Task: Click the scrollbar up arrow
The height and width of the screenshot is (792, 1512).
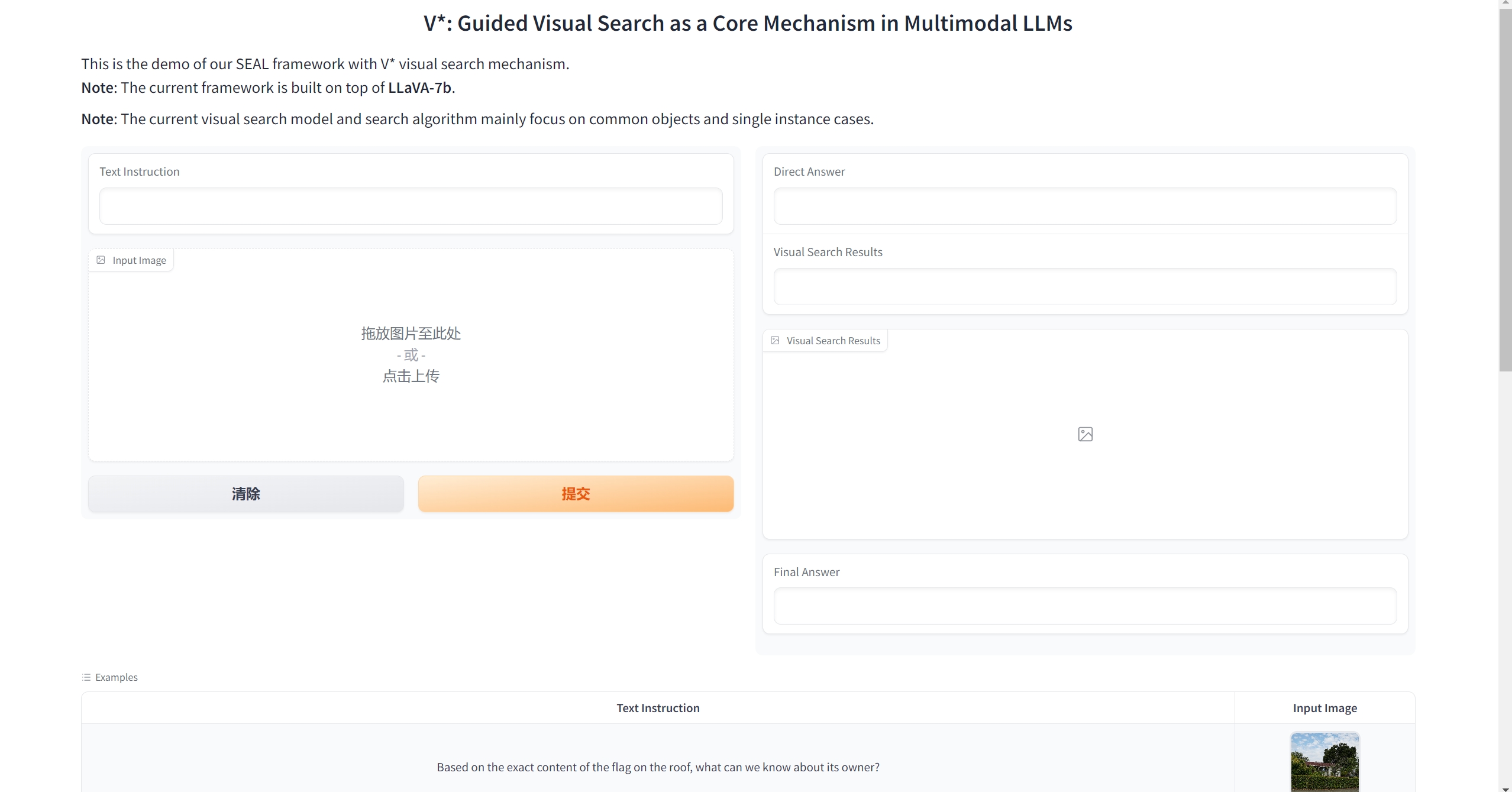Action: (1505, 4)
